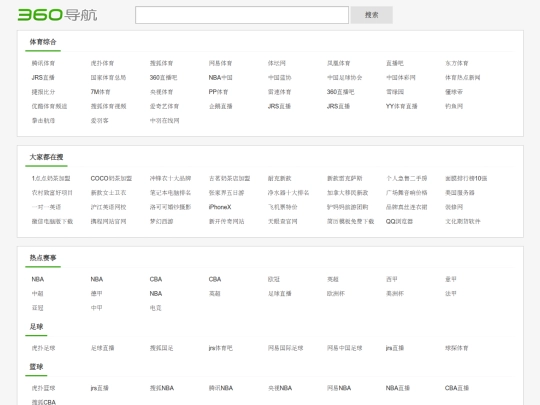Open 1点点奶茶加盟 link
This screenshot has width=540, height=405.
coord(51,178)
